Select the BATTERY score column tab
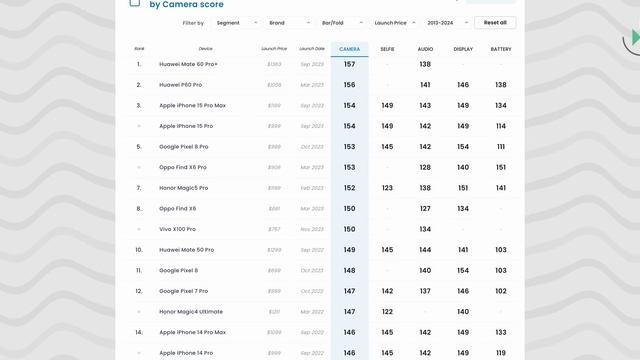Viewport: 640px width, 360px height. [501, 49]
